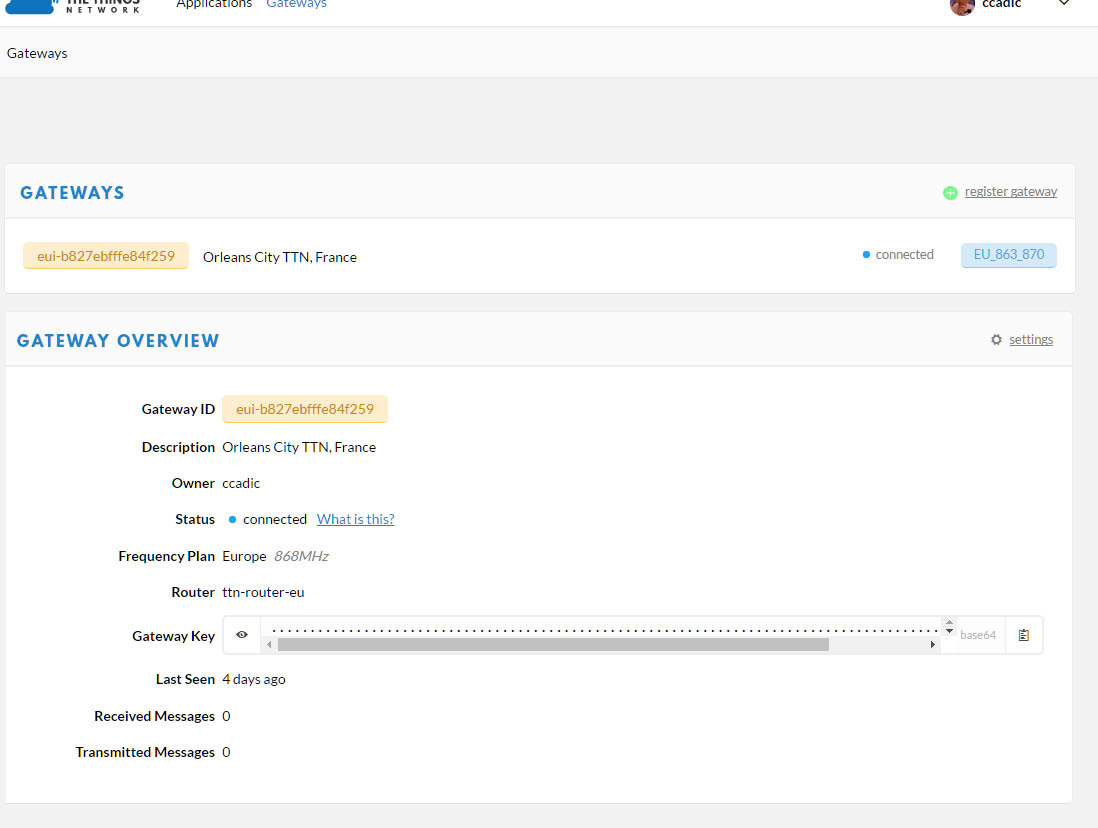Click the Gateways breadcrumb
1098x828 pixels.
37,53
